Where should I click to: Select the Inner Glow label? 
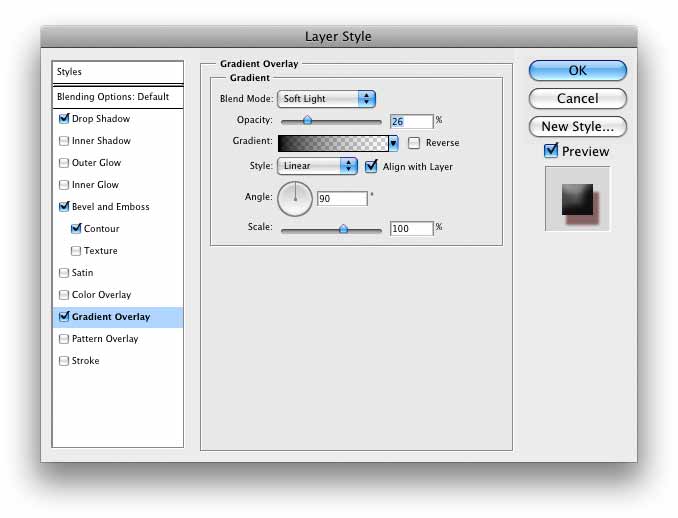click(x=95, y=185)
